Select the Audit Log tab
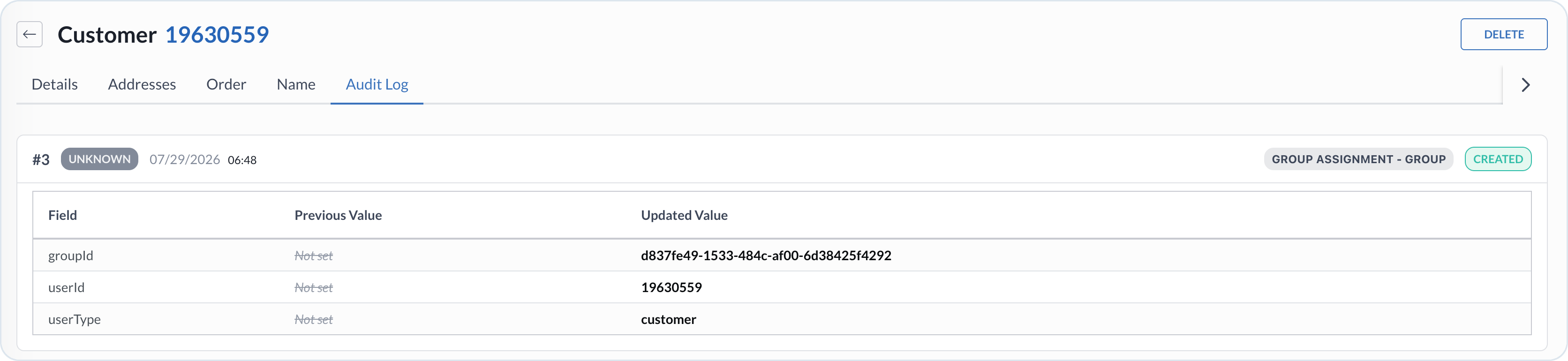 (x=377, y=84)
